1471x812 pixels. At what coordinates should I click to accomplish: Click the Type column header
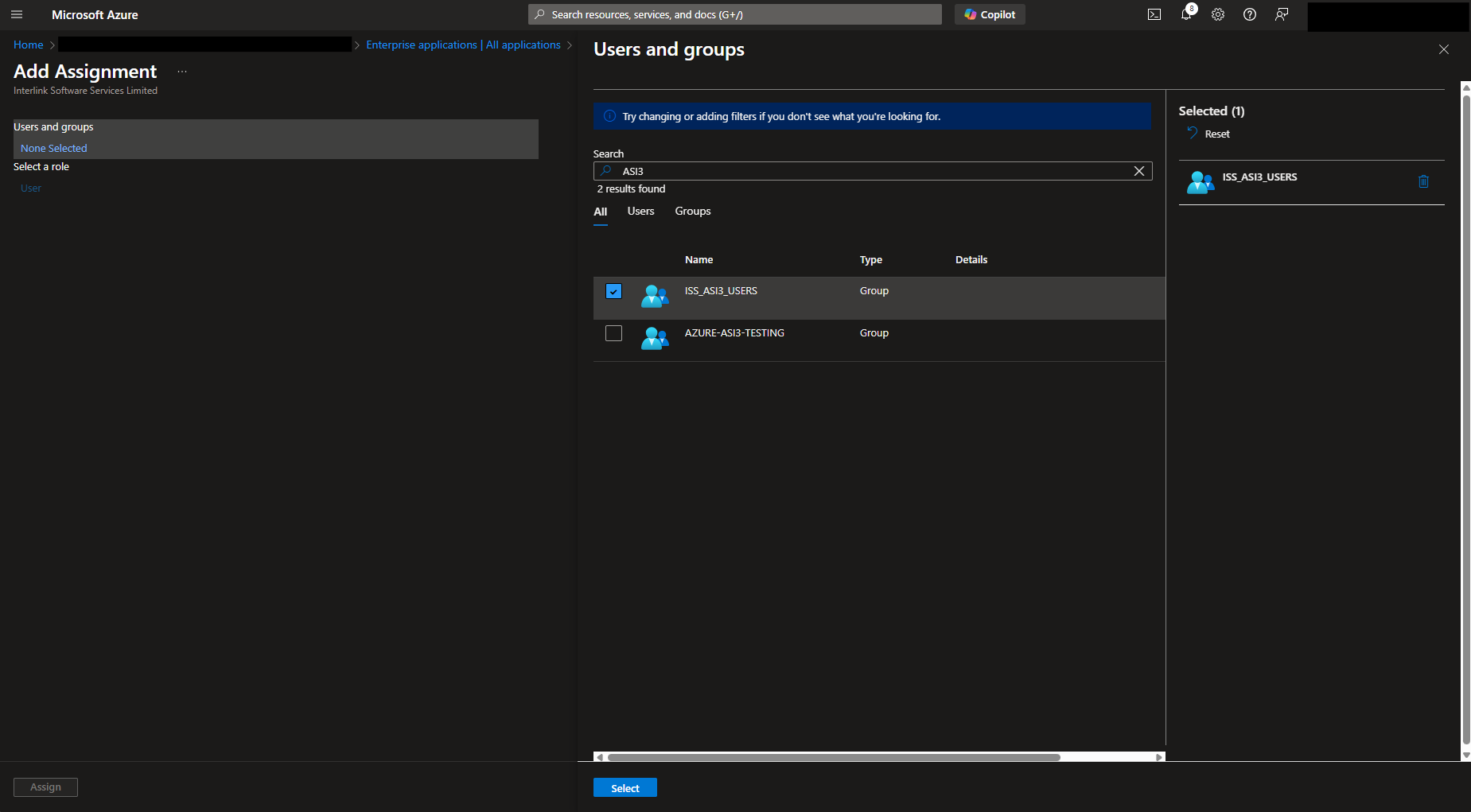click(871, 260)
